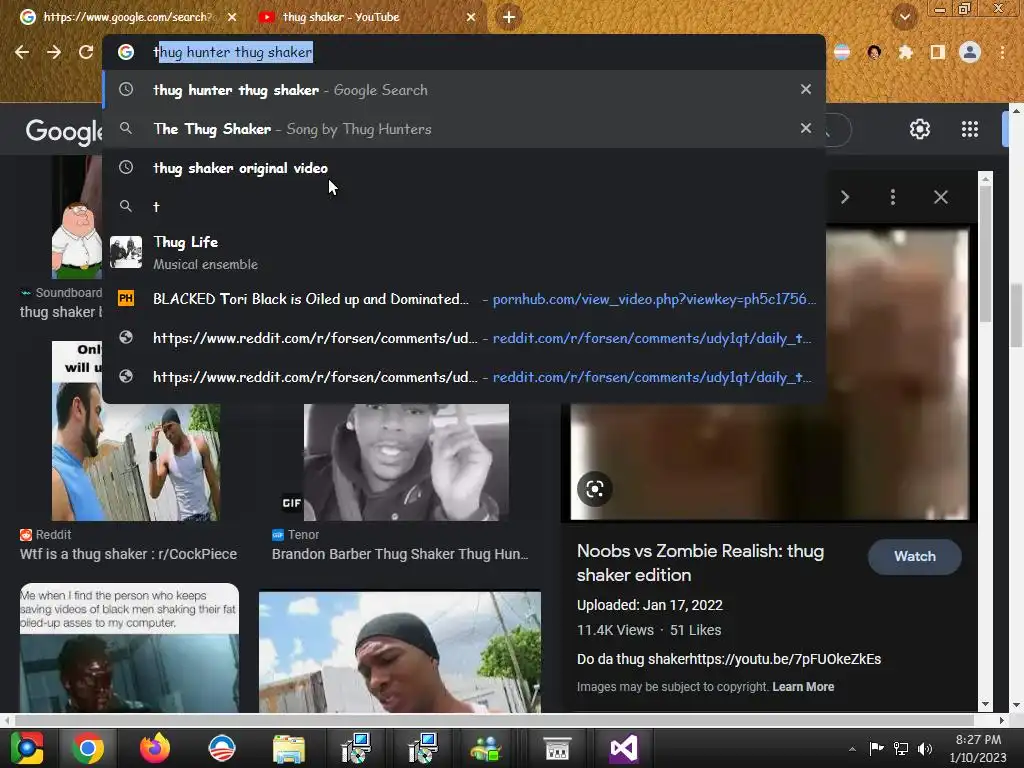Open Google quick settings gear

pos(920,129)
